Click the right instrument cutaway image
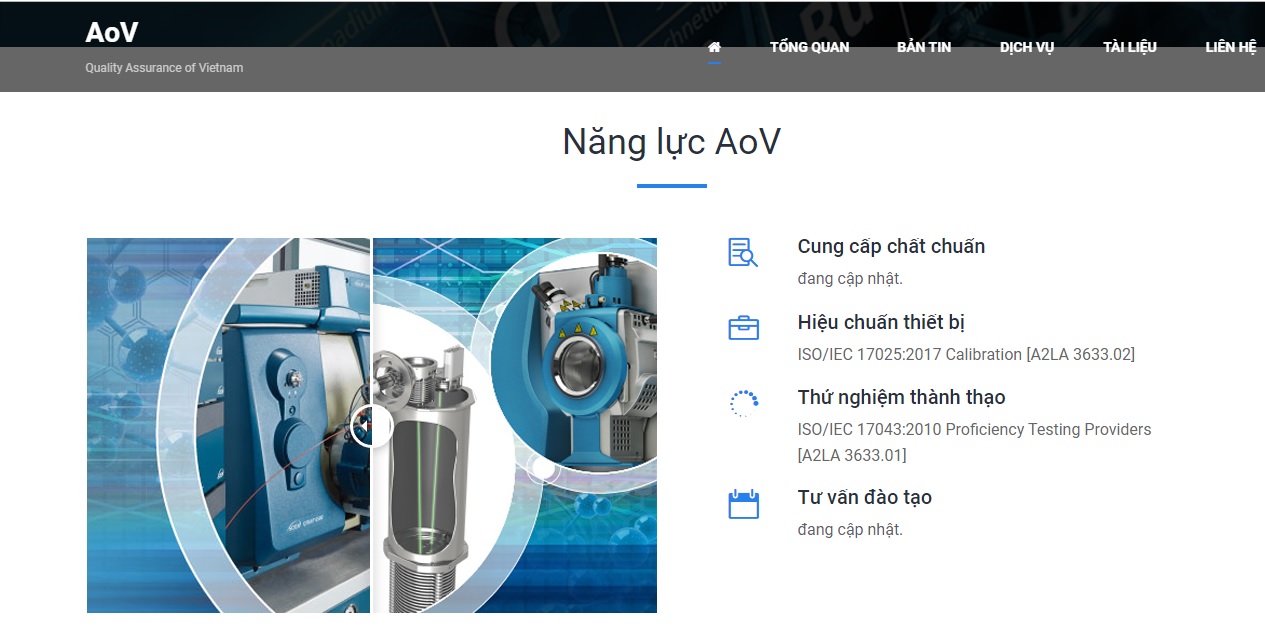Image resolution: width=1265 pixels, height=627 pixels. (x=515, y=425)
